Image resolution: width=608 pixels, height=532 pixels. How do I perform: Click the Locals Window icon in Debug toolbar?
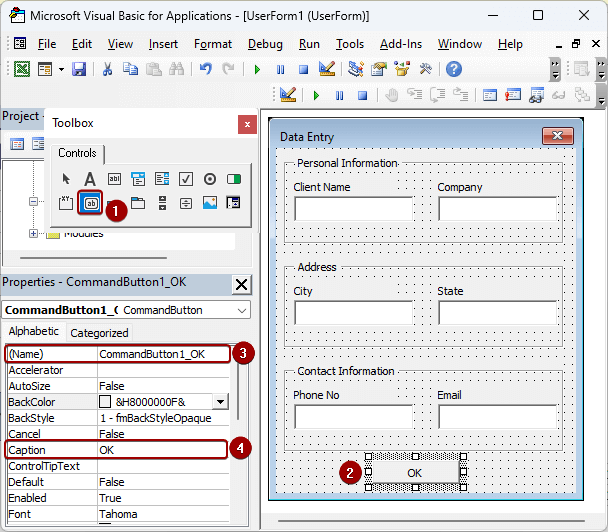490,95
